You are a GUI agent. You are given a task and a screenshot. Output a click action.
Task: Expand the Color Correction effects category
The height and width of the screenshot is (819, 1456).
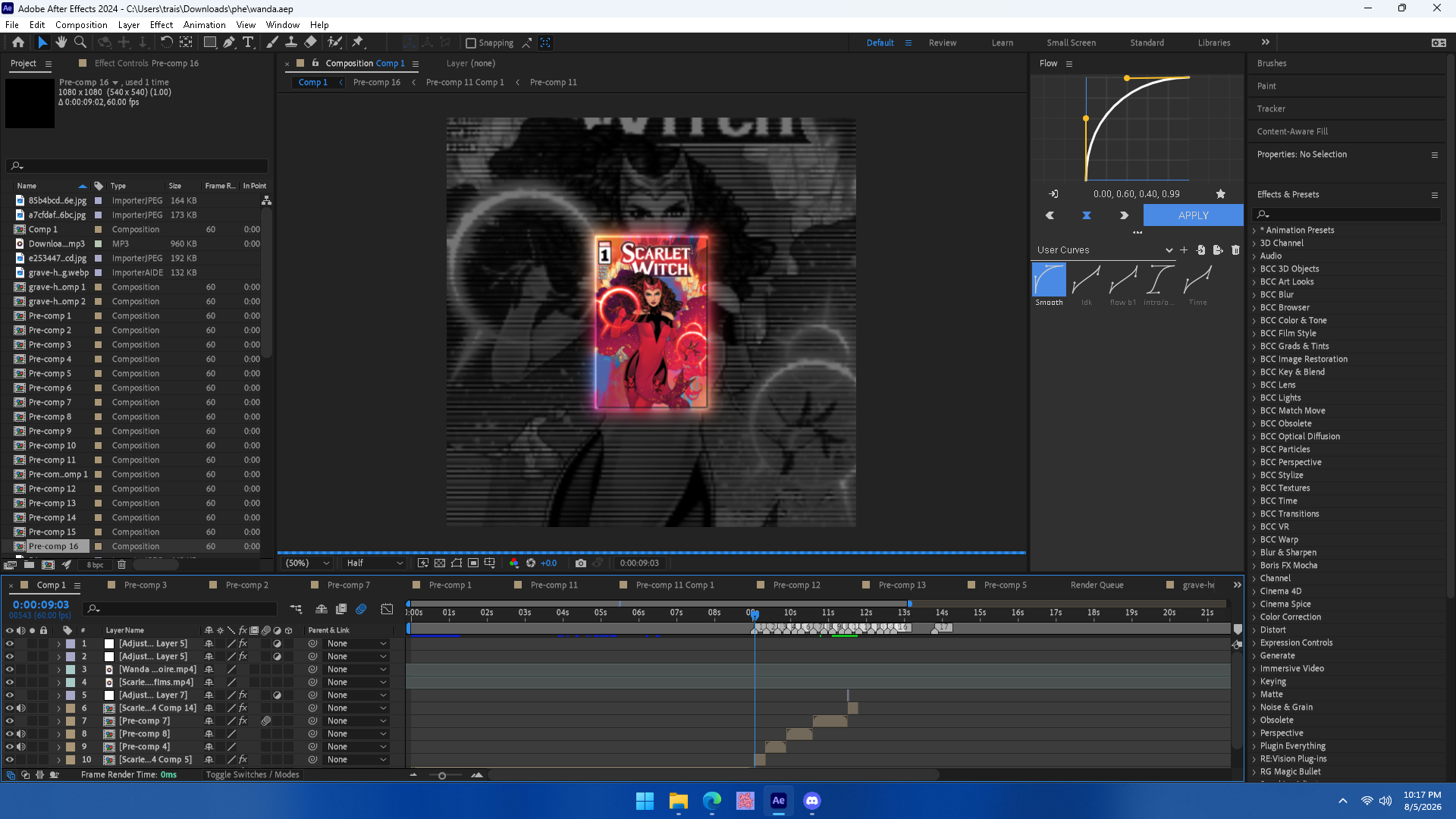[x=1254, y=617]
